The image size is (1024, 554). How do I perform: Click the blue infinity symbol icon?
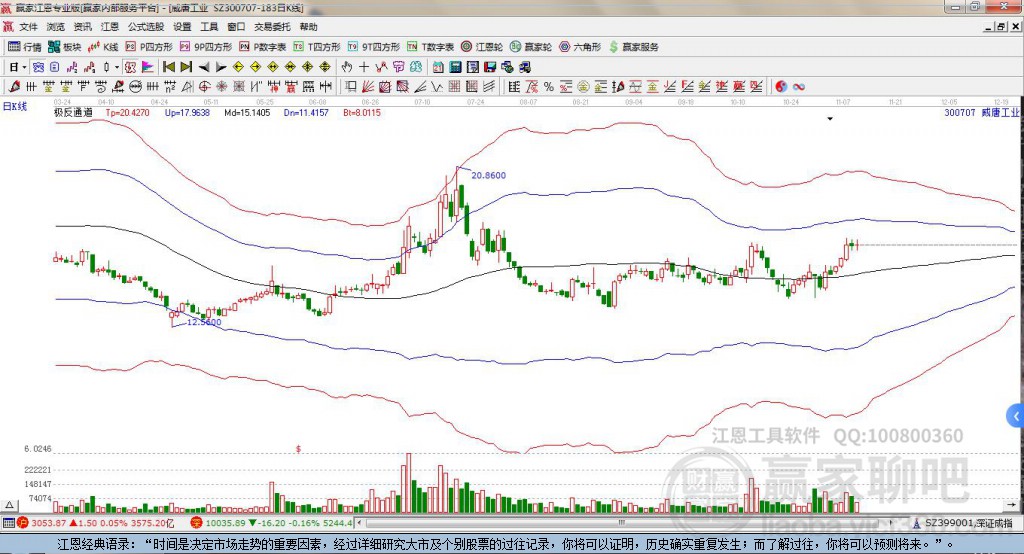[x=799, y=87]
